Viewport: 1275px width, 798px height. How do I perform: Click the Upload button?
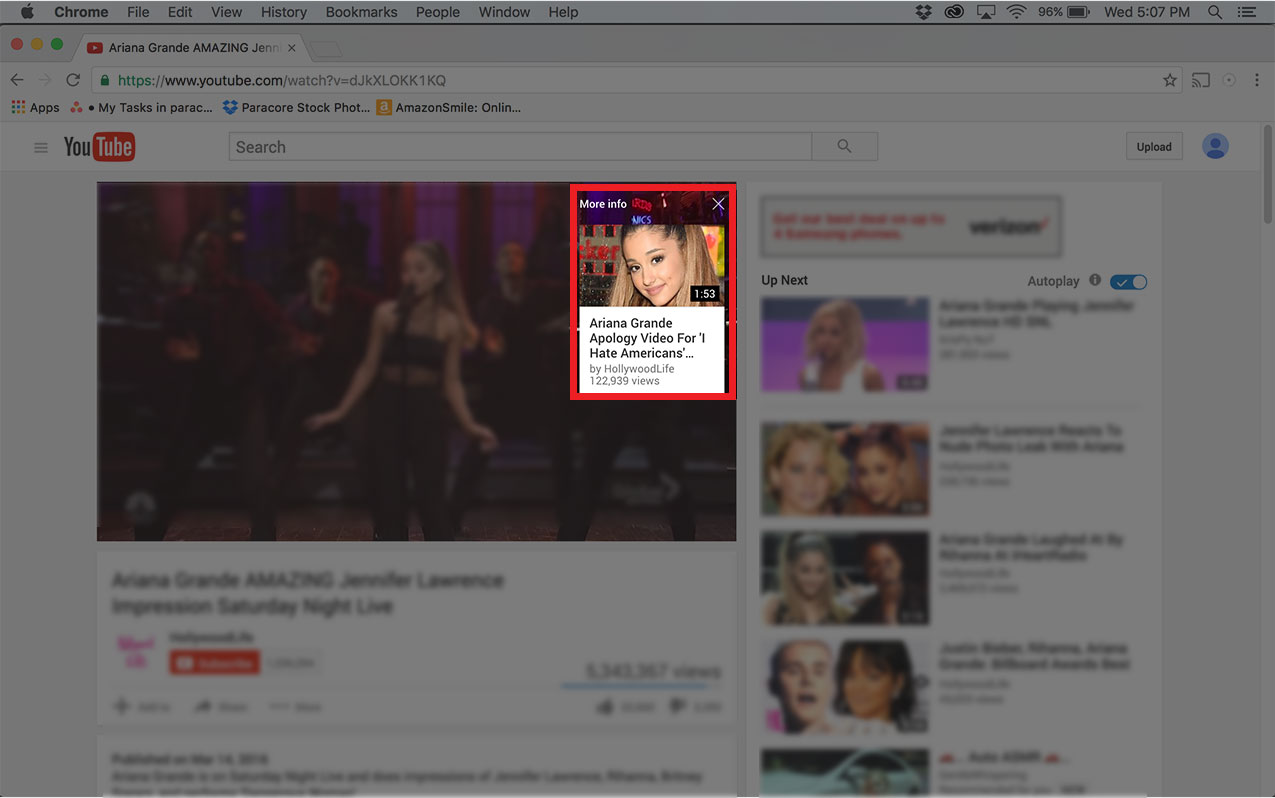tap(1154, 146)
